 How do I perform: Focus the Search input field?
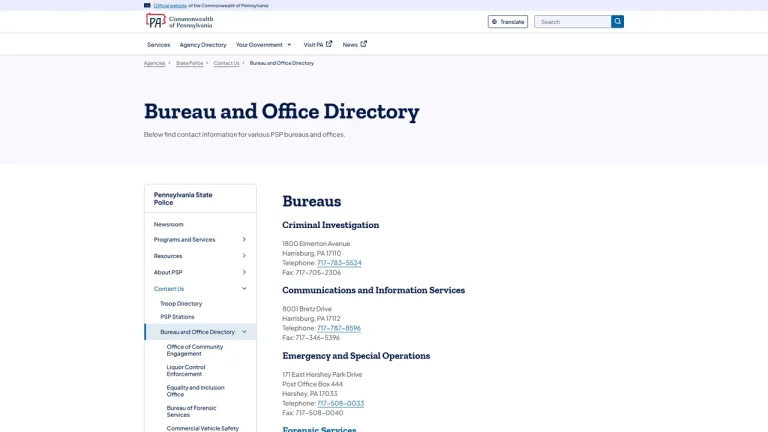point(573,22)
